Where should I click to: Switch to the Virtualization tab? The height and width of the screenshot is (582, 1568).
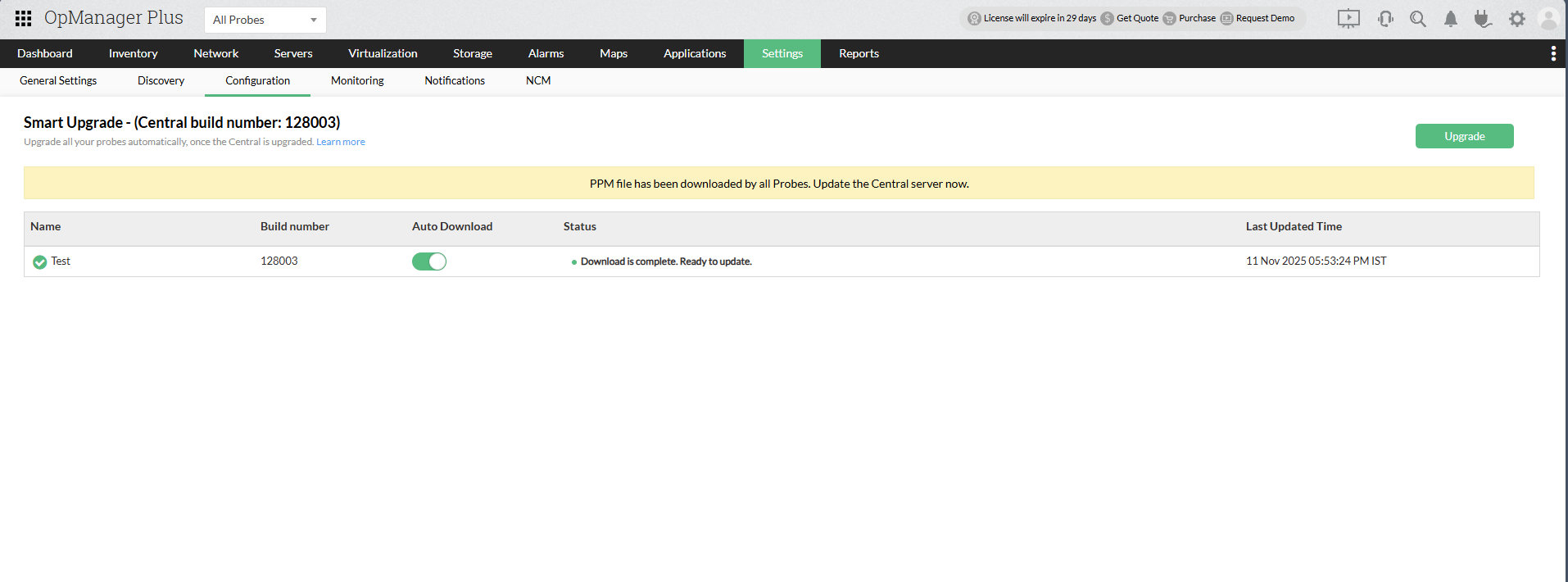[x=383, y=53]
